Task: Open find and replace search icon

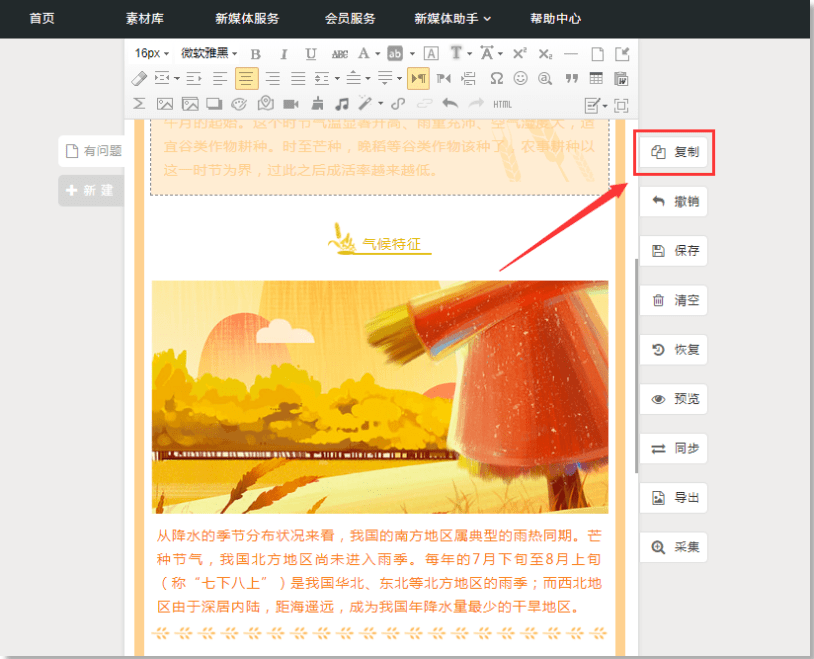Action: (x=545, y=78)
